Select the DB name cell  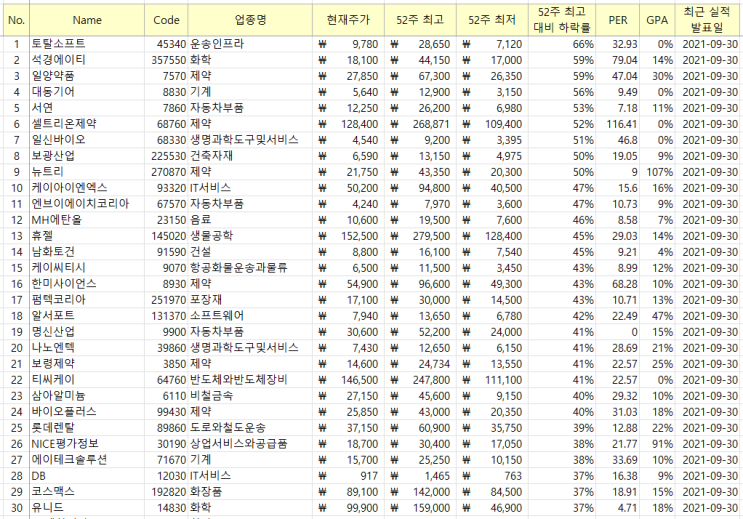87,476
